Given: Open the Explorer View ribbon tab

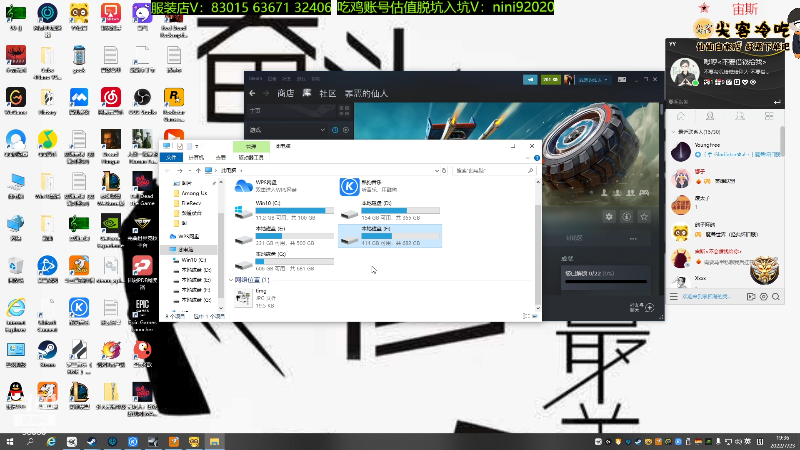Looking at the screenshot, I should point(220,158).
